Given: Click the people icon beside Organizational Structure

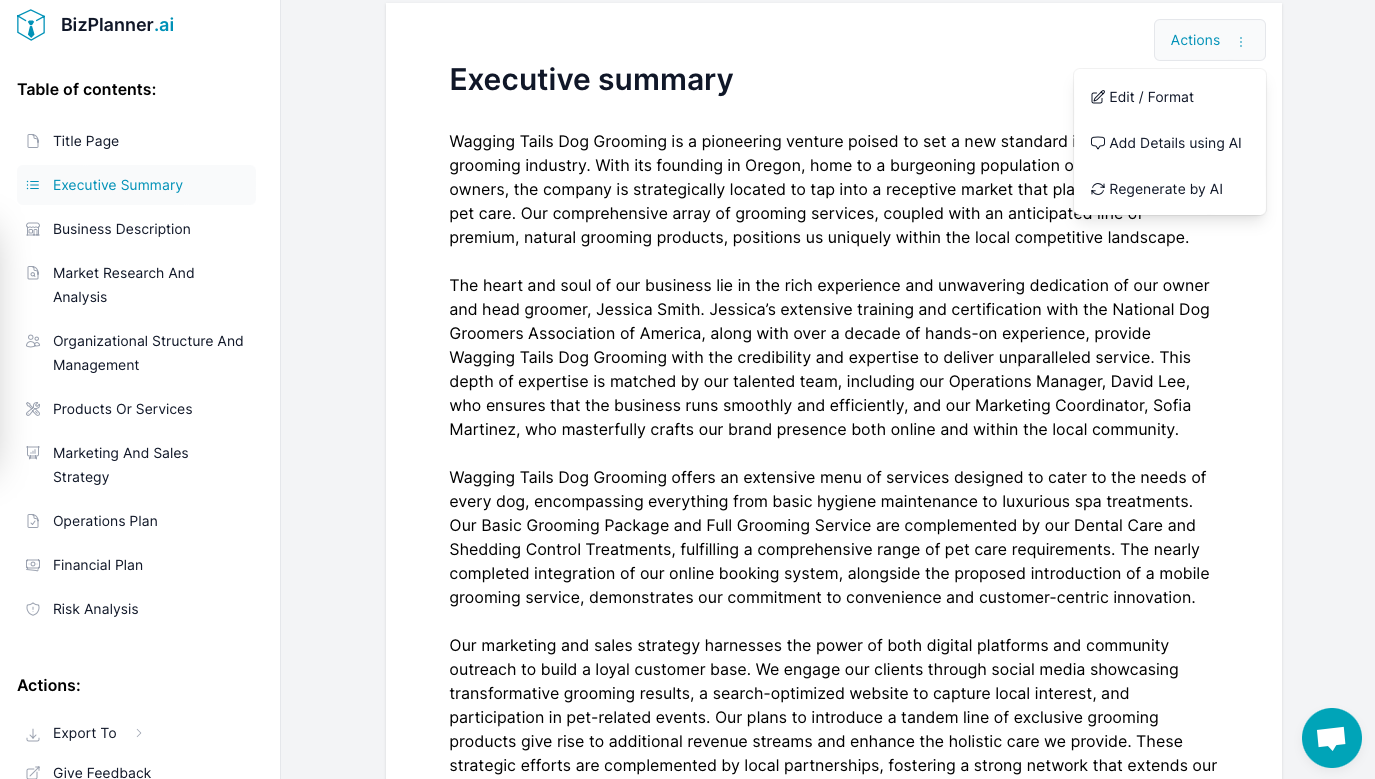Looking at the screenshot, I should [x=33, y=341].
